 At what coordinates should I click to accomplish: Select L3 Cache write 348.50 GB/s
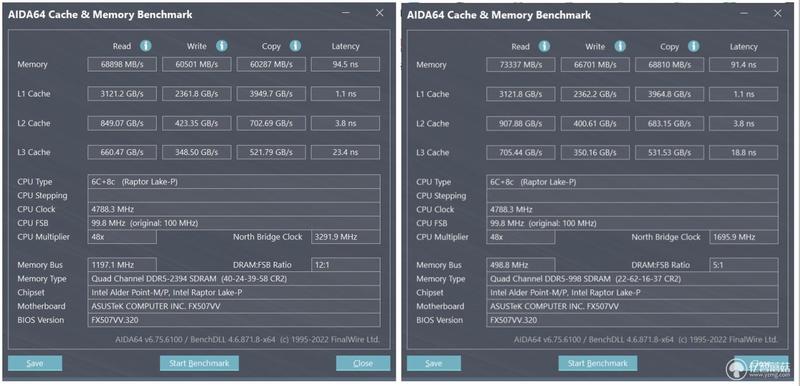196,152
